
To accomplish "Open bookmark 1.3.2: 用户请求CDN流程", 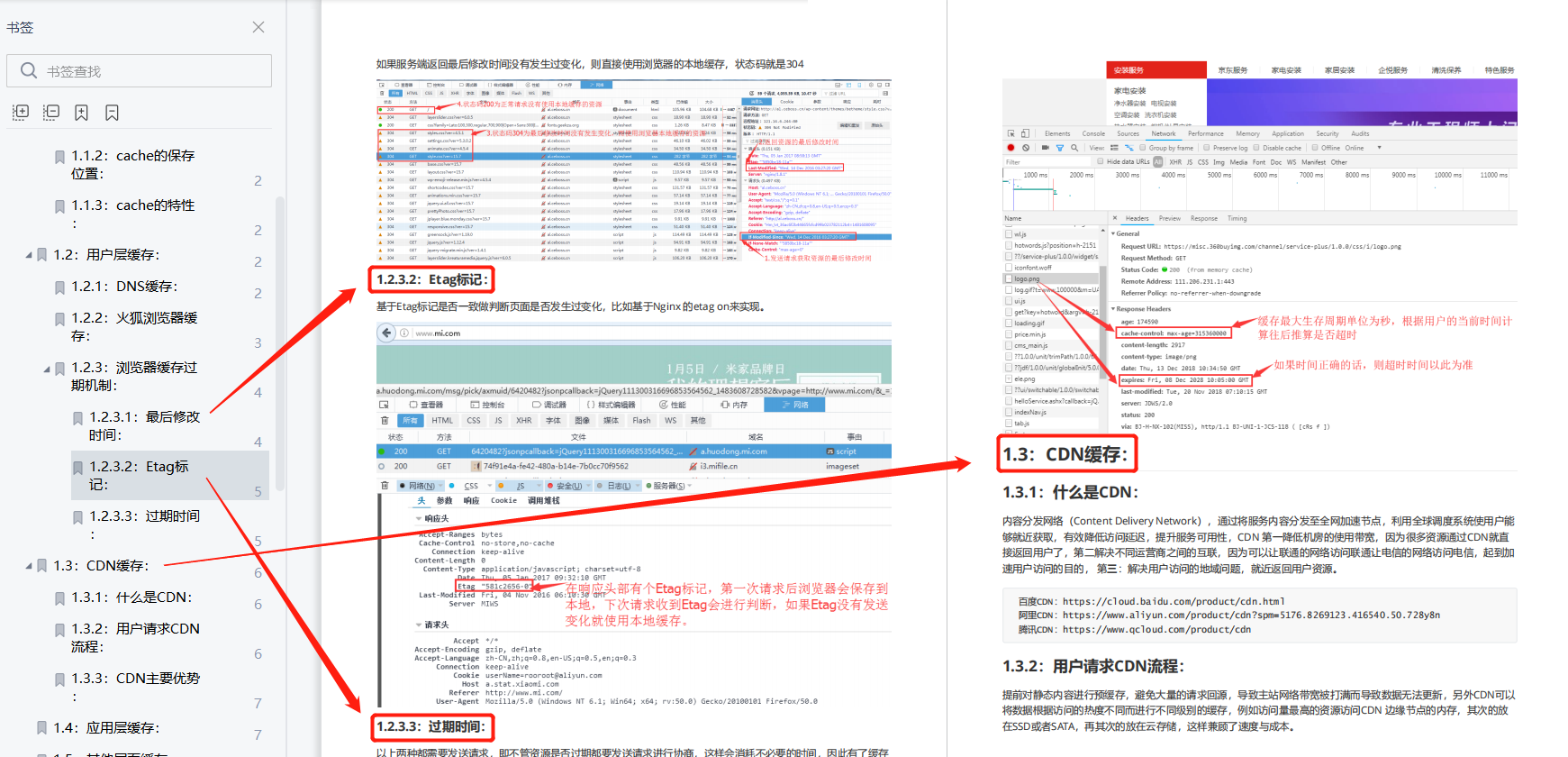I will [135, 637].
